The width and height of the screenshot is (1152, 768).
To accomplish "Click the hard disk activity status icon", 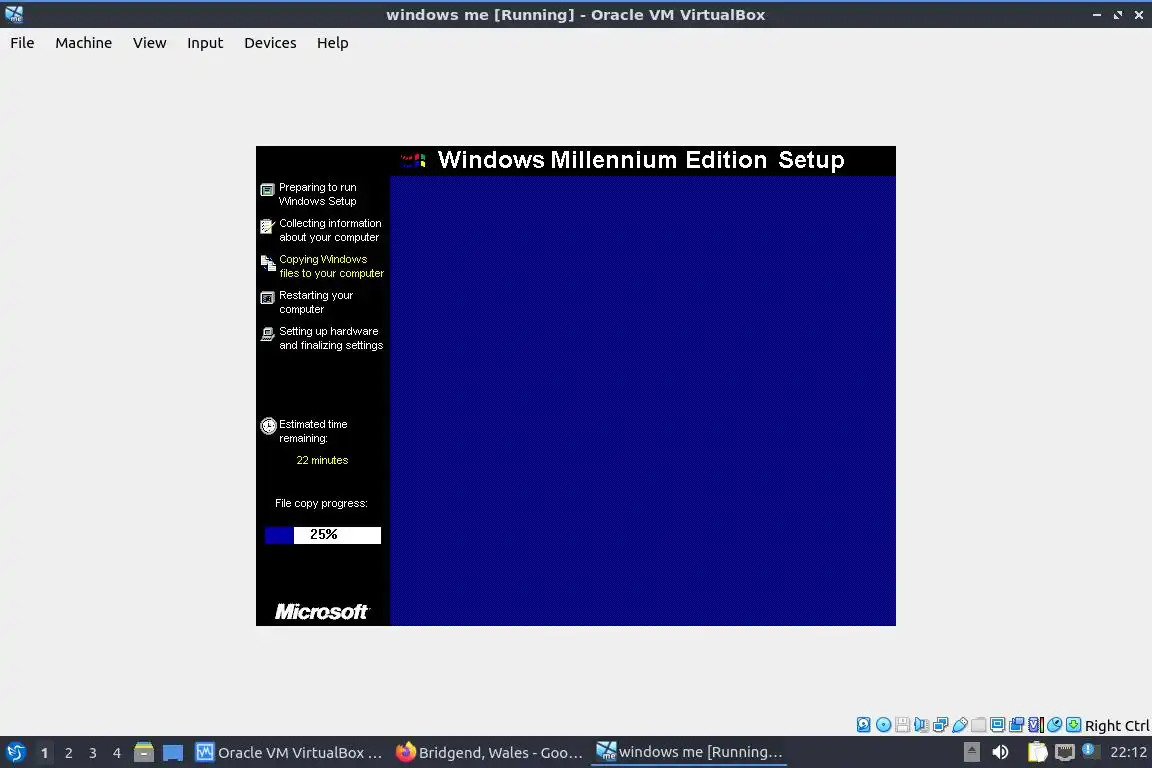I will pos(864,725).
